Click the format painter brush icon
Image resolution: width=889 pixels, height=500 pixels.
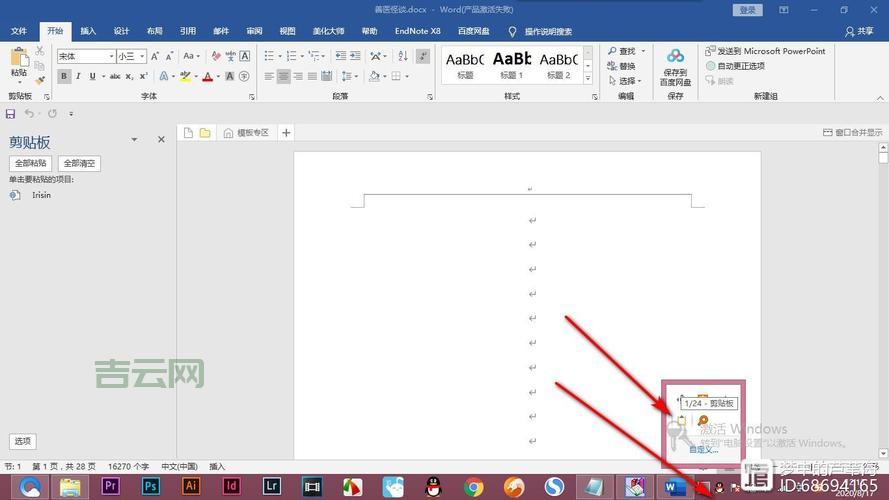point(40,80)
